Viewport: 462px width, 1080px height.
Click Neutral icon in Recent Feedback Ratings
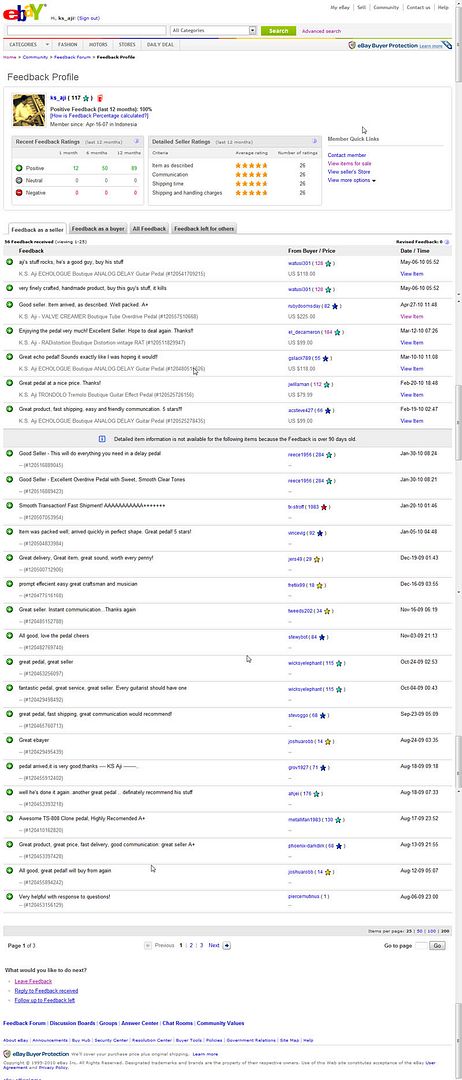tap(19, 180)
